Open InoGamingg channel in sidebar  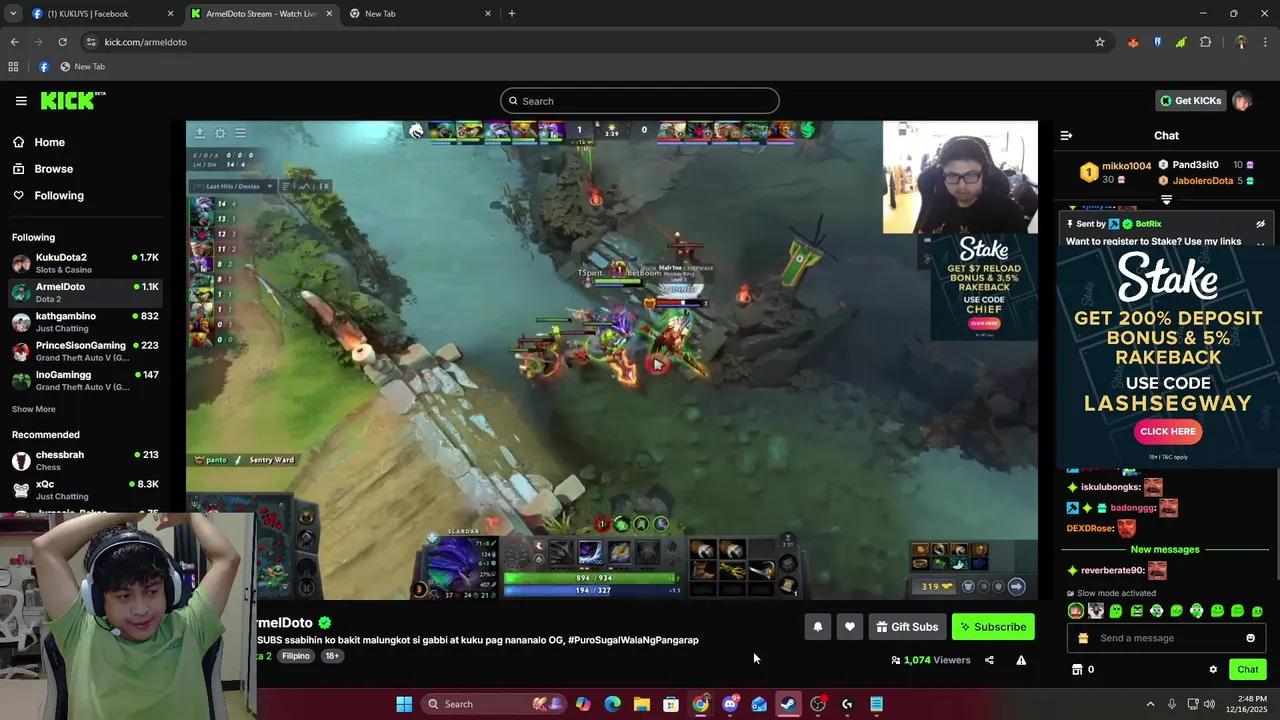[85, 380]
